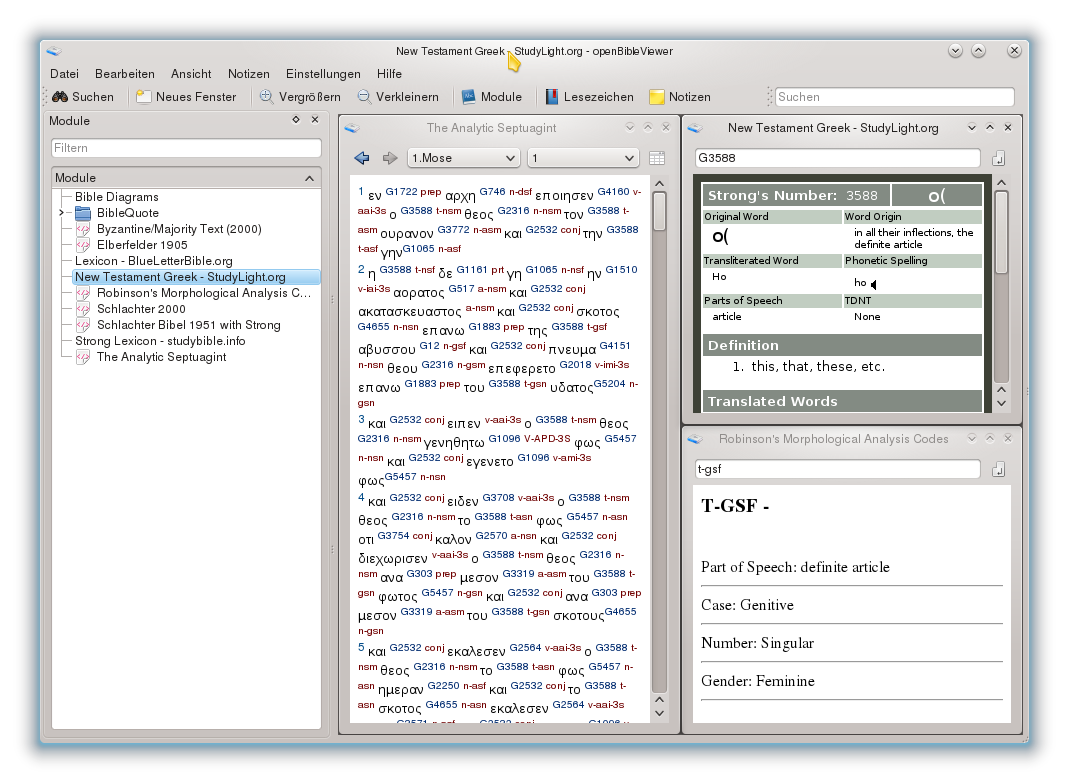1069x783 pixels.
Task: Play the phonetic spelling audio speaker
Action: 873,284
